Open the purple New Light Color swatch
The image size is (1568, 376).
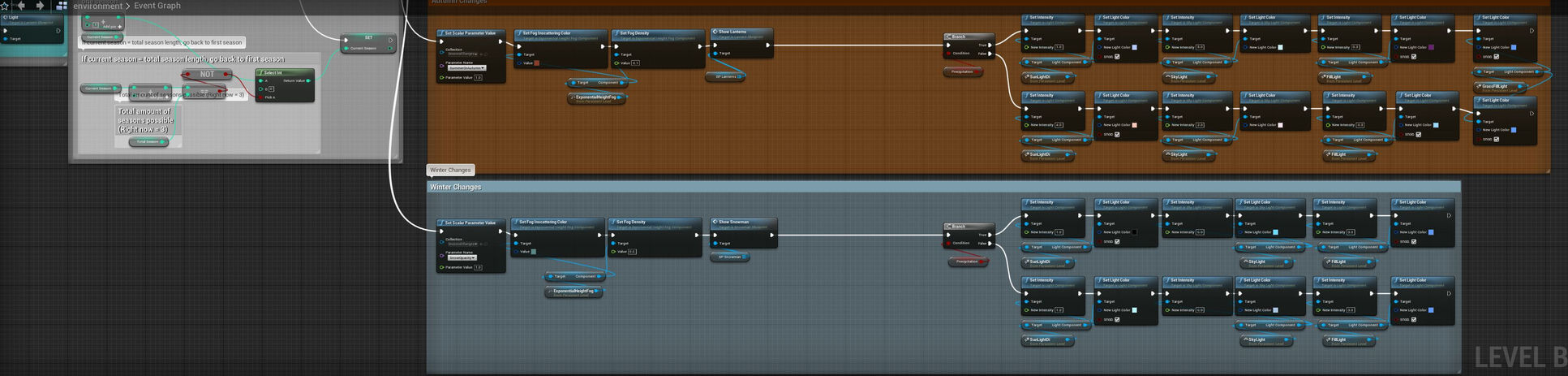(x=1431, y=47)
